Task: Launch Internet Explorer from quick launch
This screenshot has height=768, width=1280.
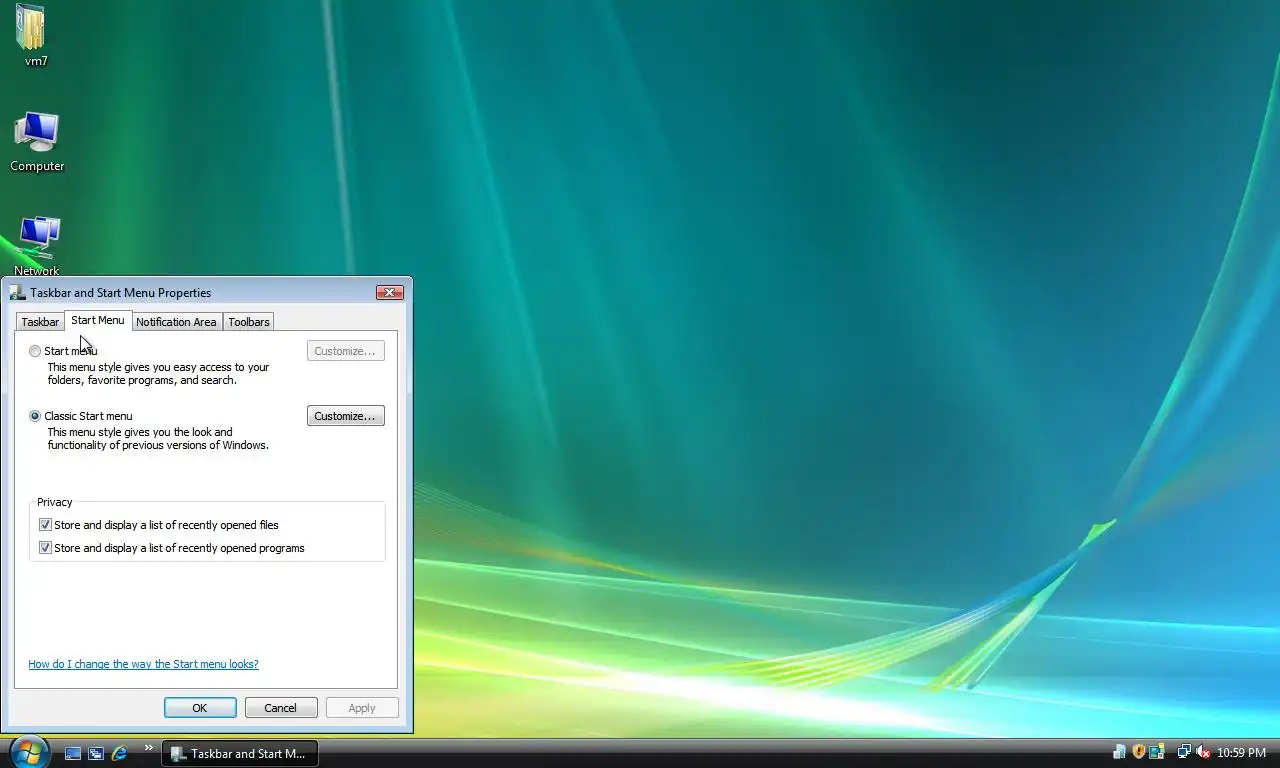Action: click(119, 753)
